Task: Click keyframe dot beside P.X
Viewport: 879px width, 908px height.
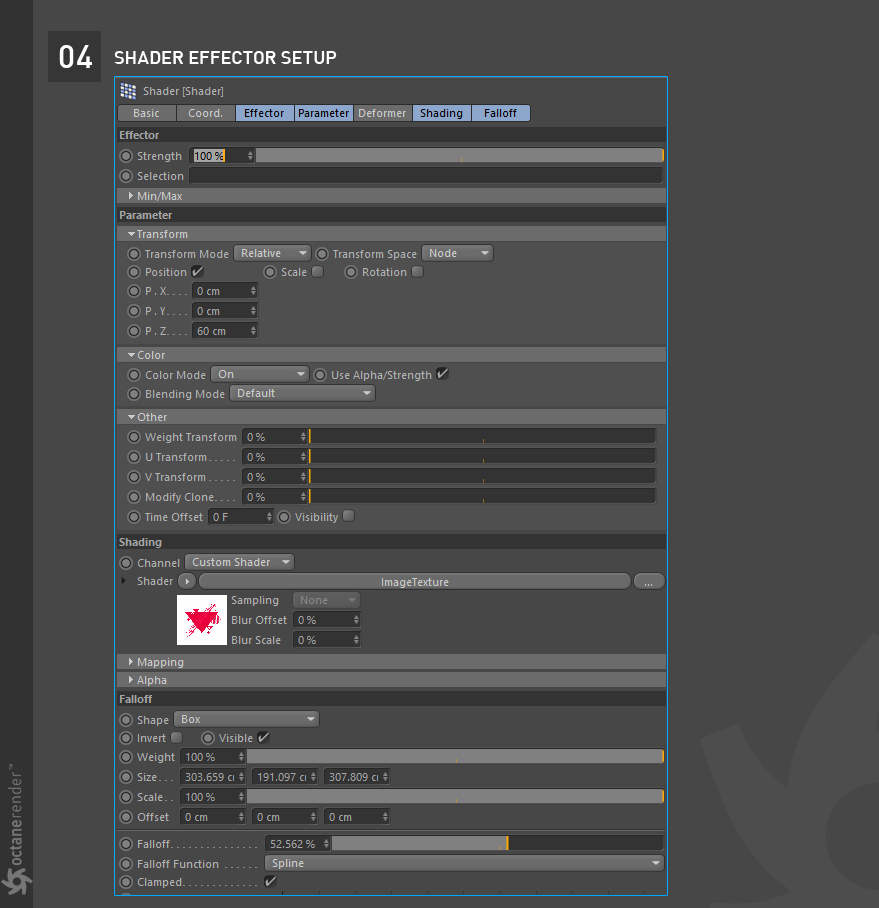Action: tap(134, 291)
